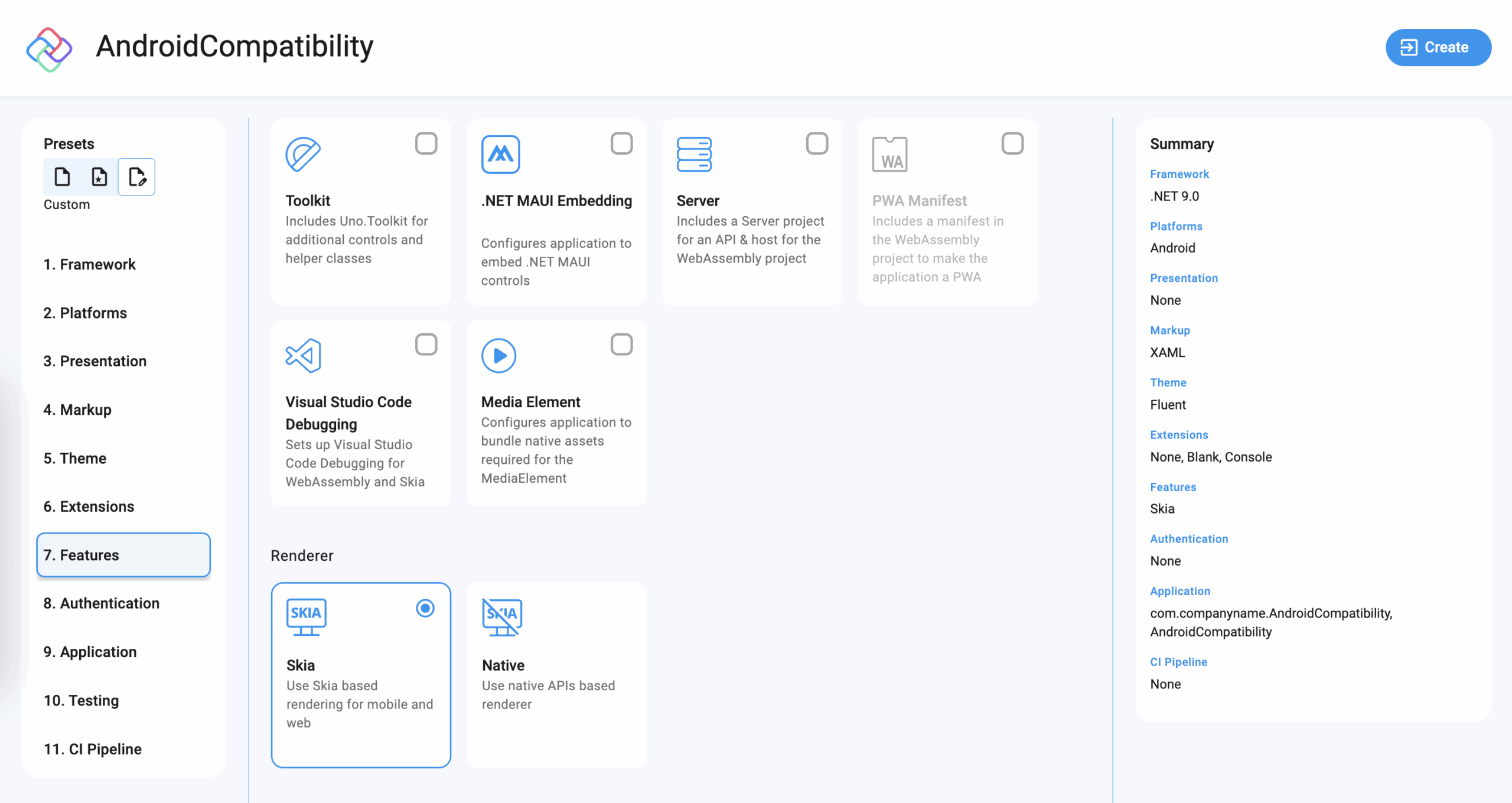
Task: Open Theme link in Summary
Action: 1168,382
